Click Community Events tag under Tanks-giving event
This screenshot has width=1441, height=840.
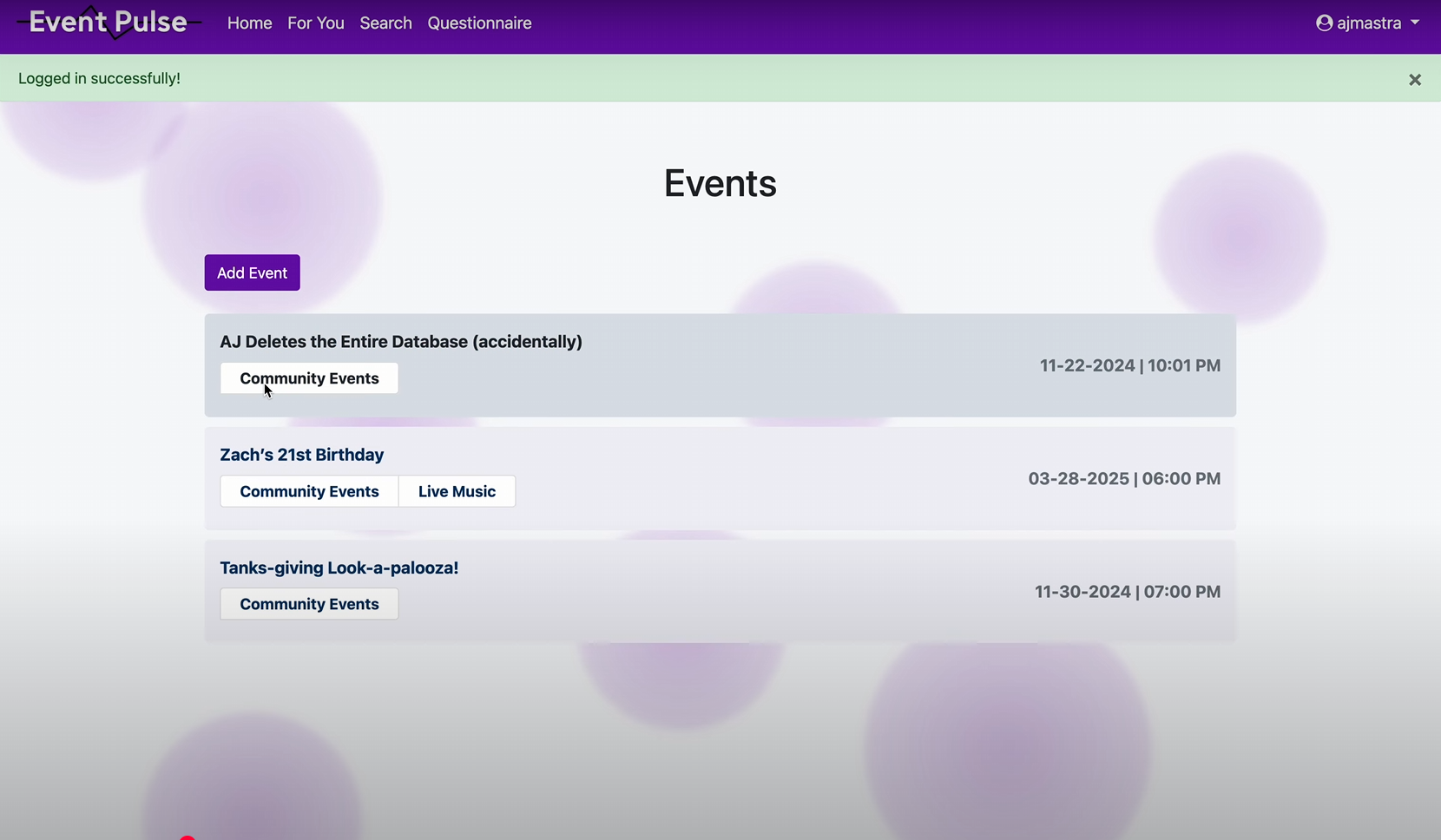point(309,603)
